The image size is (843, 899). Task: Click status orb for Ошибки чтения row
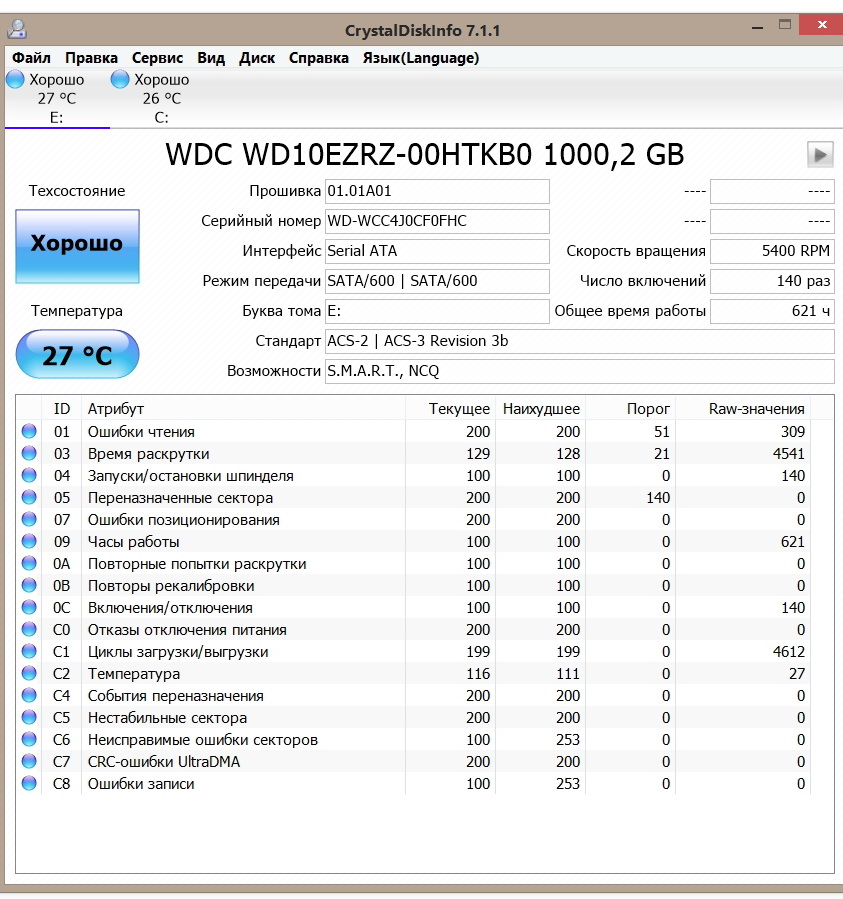pos(29,431)
